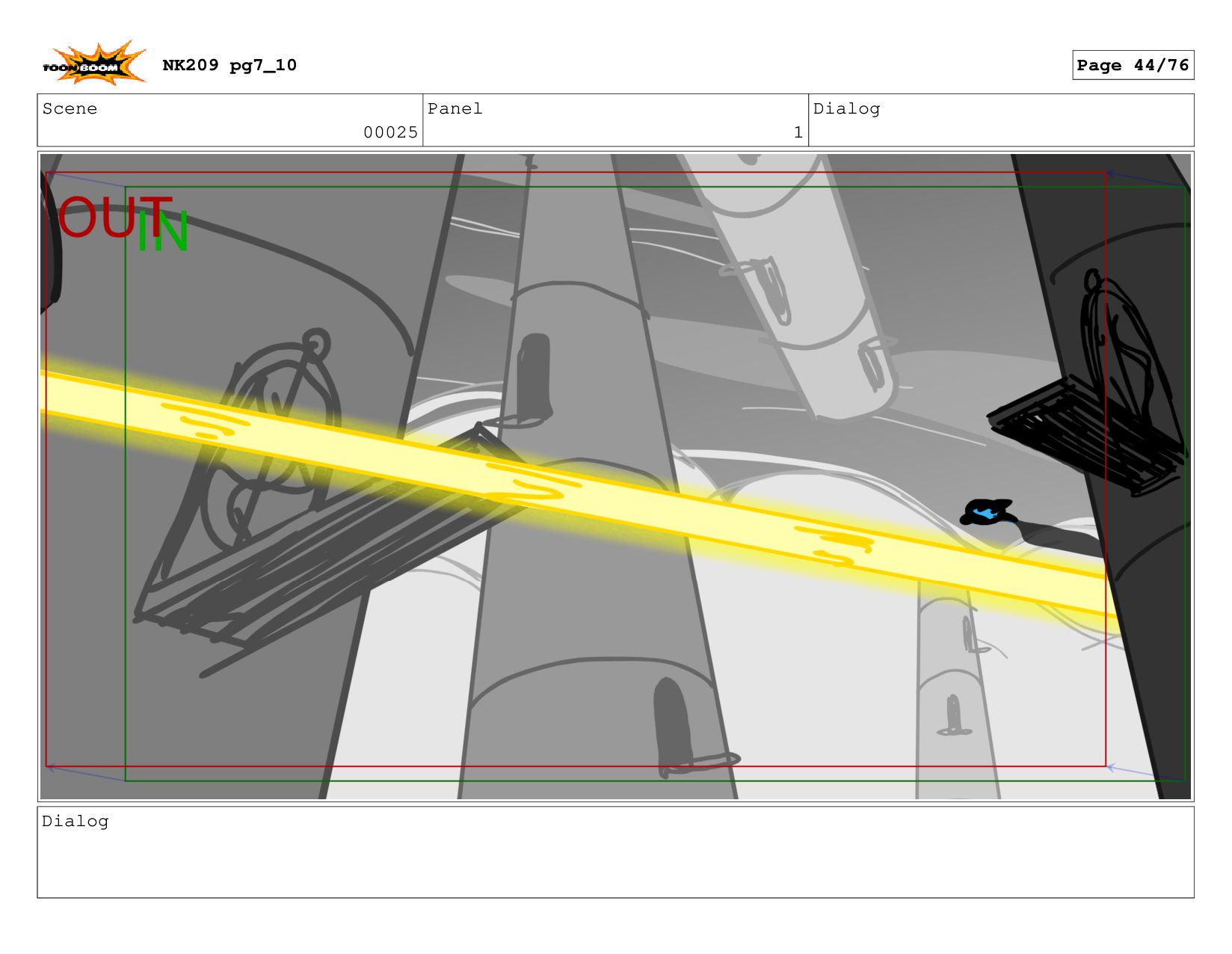Click the red 'OUT' camera frame label

[x=115, y=218]
